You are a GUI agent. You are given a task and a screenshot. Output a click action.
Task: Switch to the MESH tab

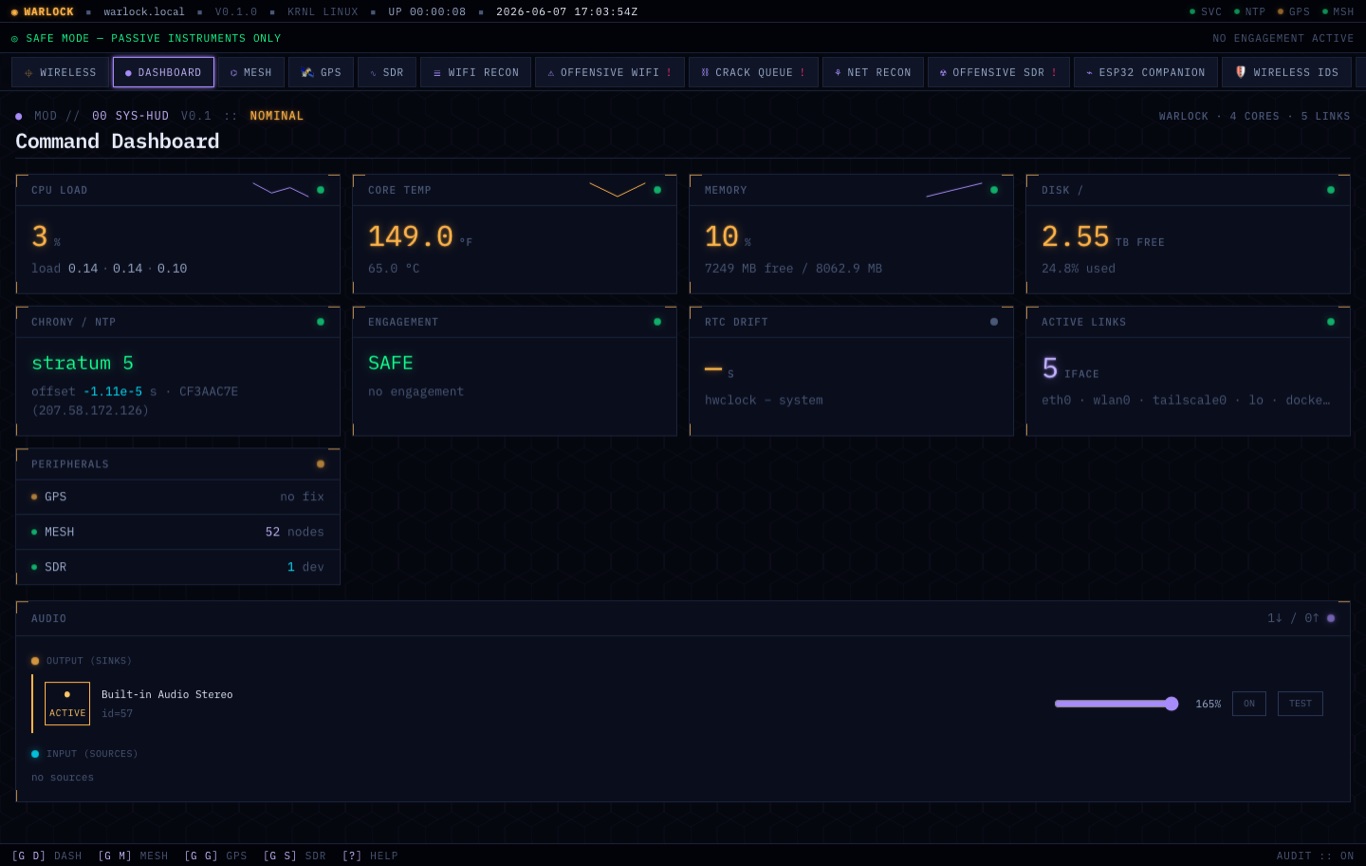251,72
